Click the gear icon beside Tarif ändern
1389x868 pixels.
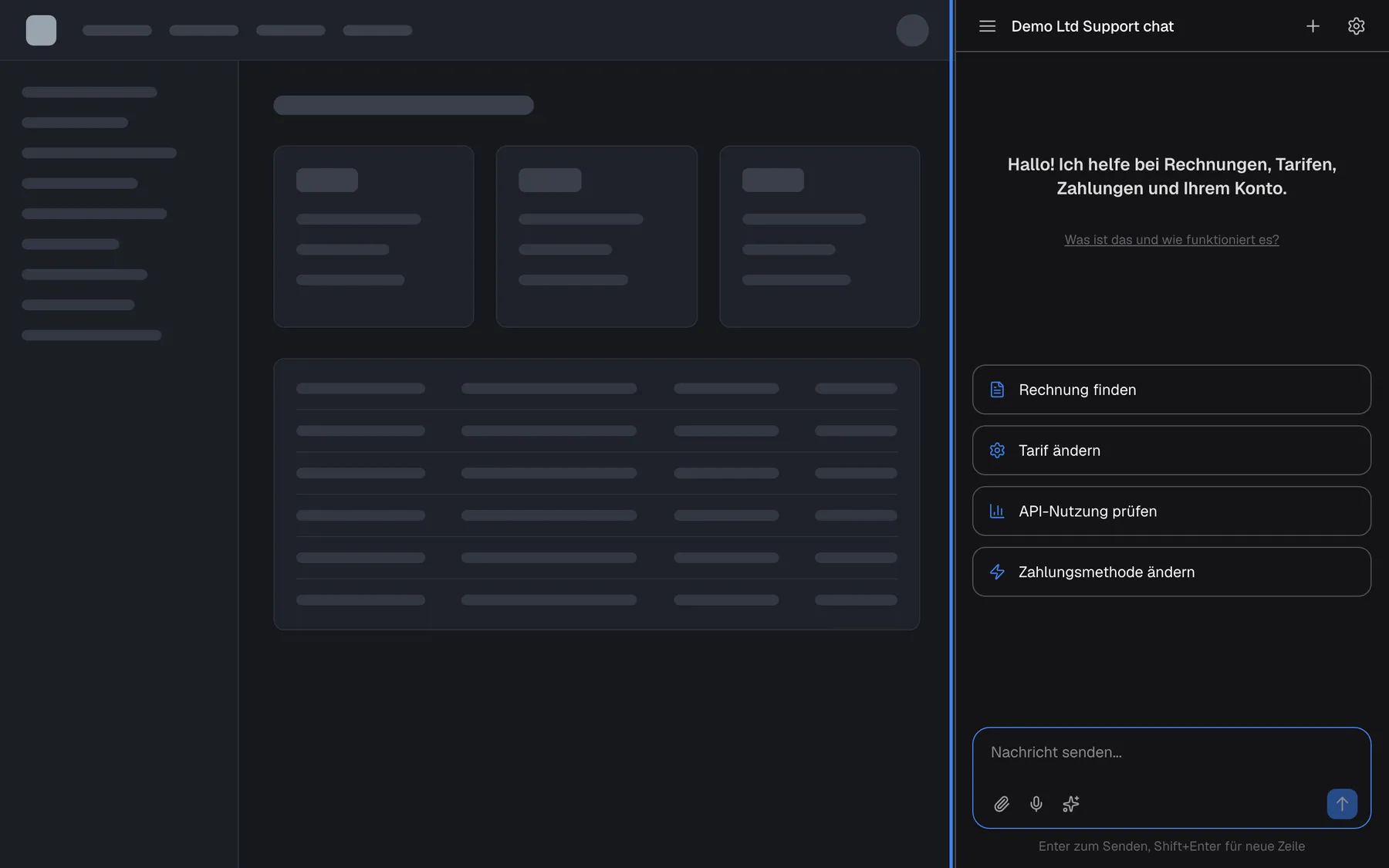point(997,451)
